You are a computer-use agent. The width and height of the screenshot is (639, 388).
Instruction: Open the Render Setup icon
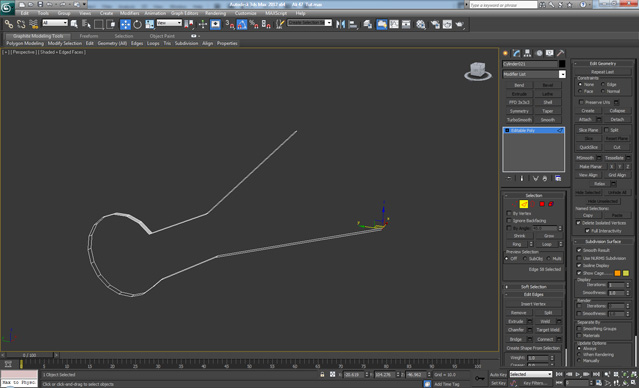(x=435, y=24)
